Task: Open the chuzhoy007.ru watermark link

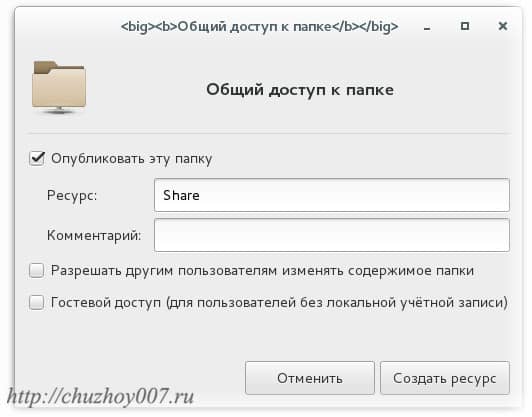Action: click(101, 396)
